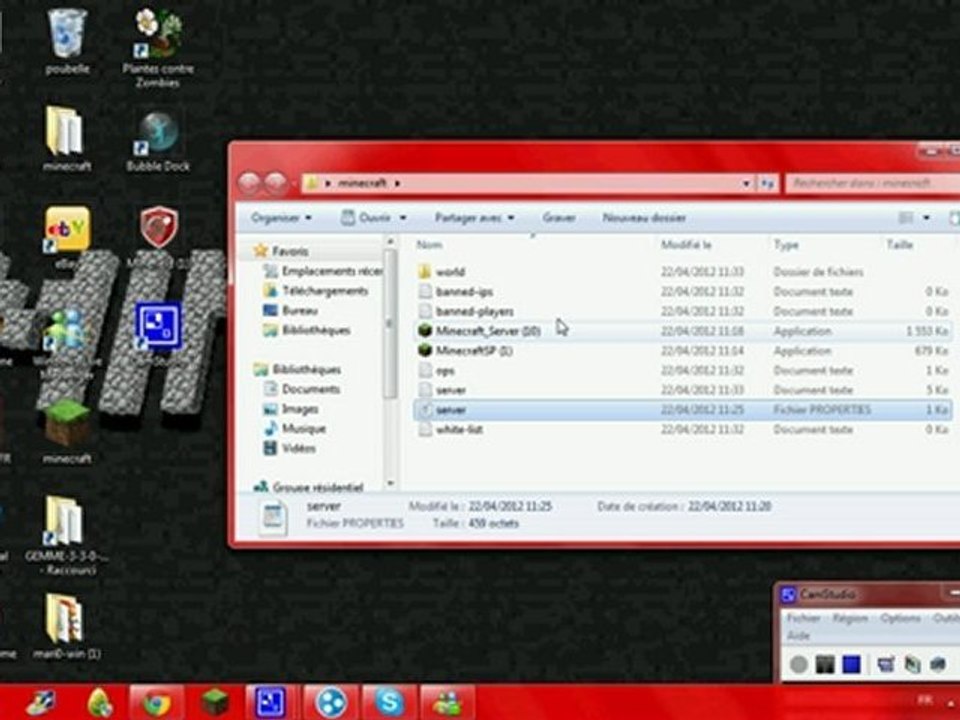Open Chrome from the taskbar
Viewport: 960px width, 720px height.
(157, 703)
